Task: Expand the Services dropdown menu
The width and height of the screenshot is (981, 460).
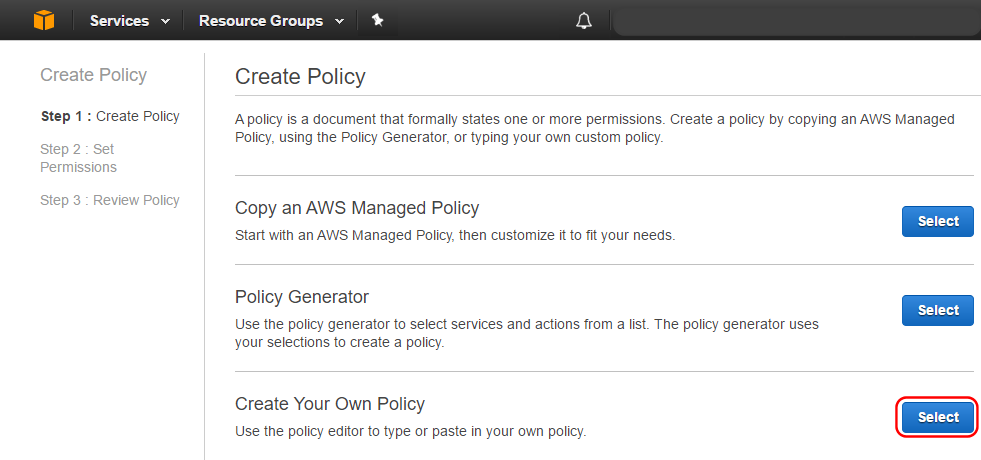Action: (x=130, y=21)
